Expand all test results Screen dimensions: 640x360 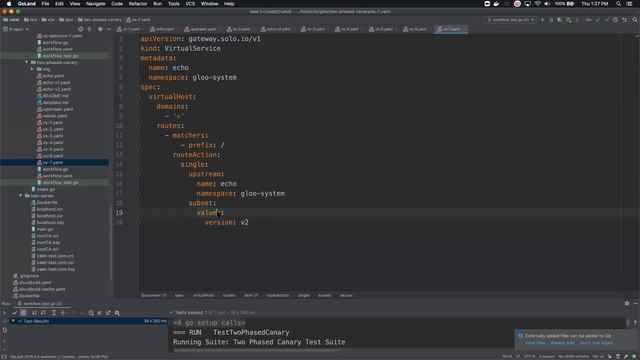tap(53, 313)
